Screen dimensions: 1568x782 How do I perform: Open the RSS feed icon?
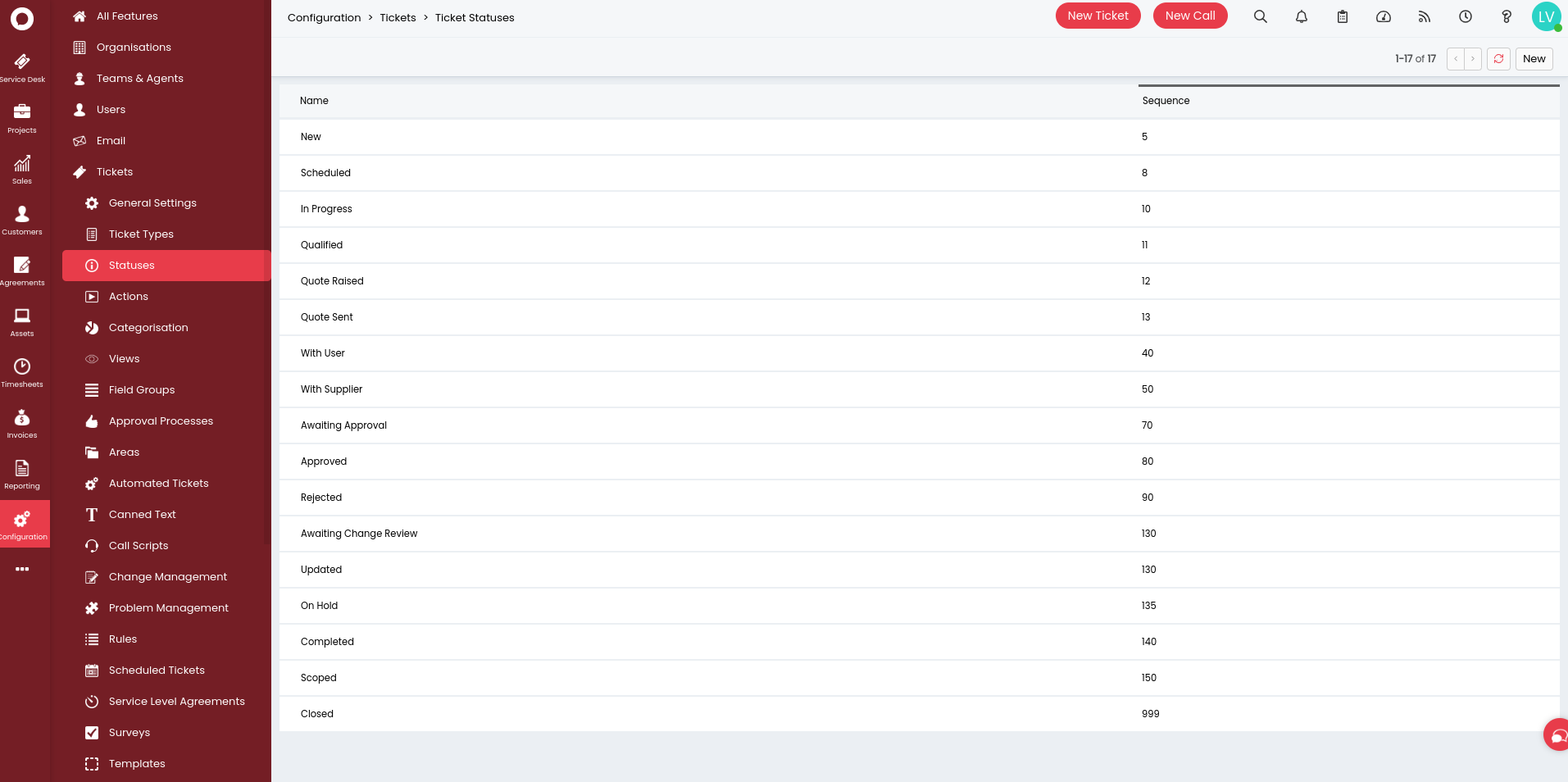tap(1424, 16)
